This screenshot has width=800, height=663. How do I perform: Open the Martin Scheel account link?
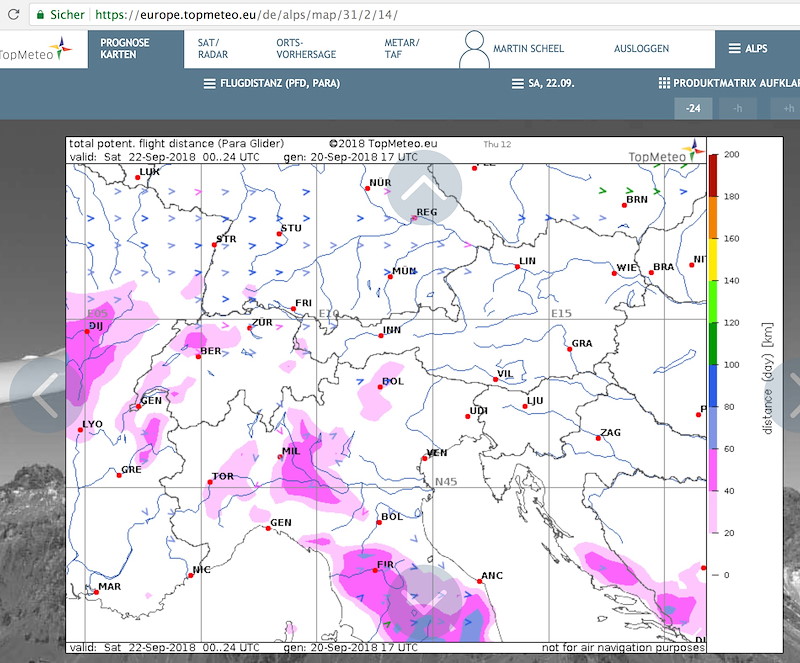coord(528,49)
